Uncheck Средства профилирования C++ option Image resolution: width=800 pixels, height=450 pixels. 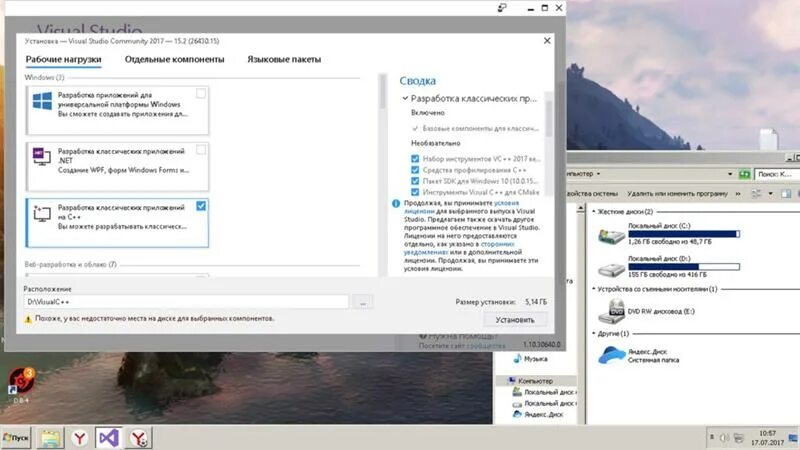[x=415, y=170]
